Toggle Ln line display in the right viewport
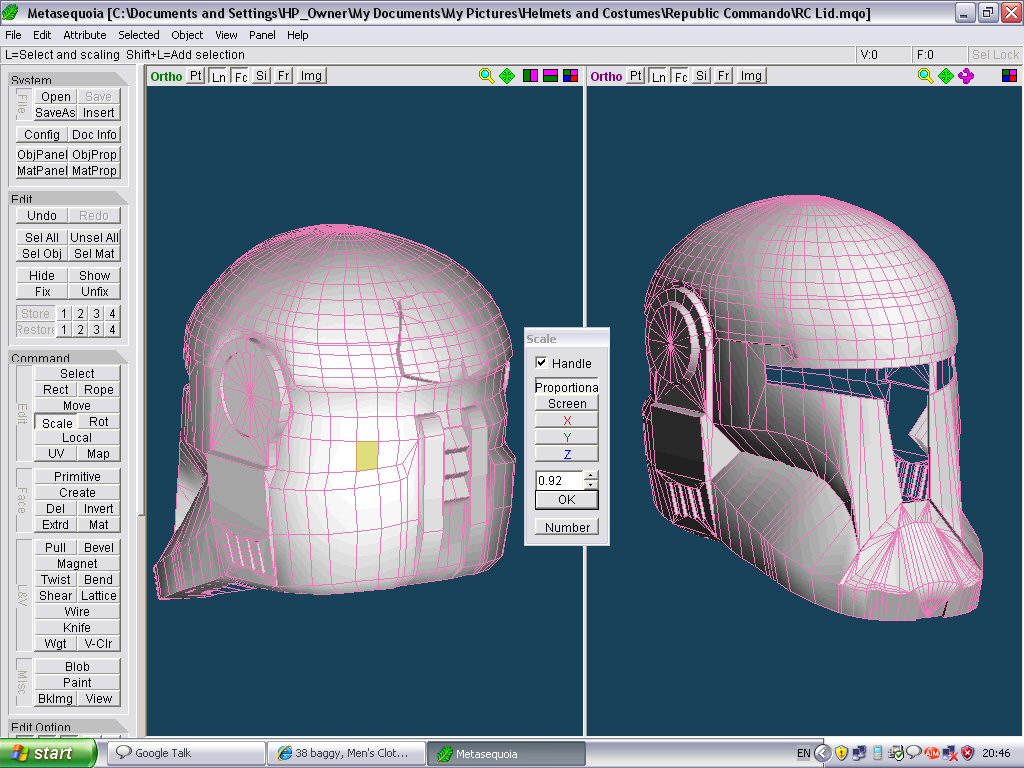 coord(658,76)
